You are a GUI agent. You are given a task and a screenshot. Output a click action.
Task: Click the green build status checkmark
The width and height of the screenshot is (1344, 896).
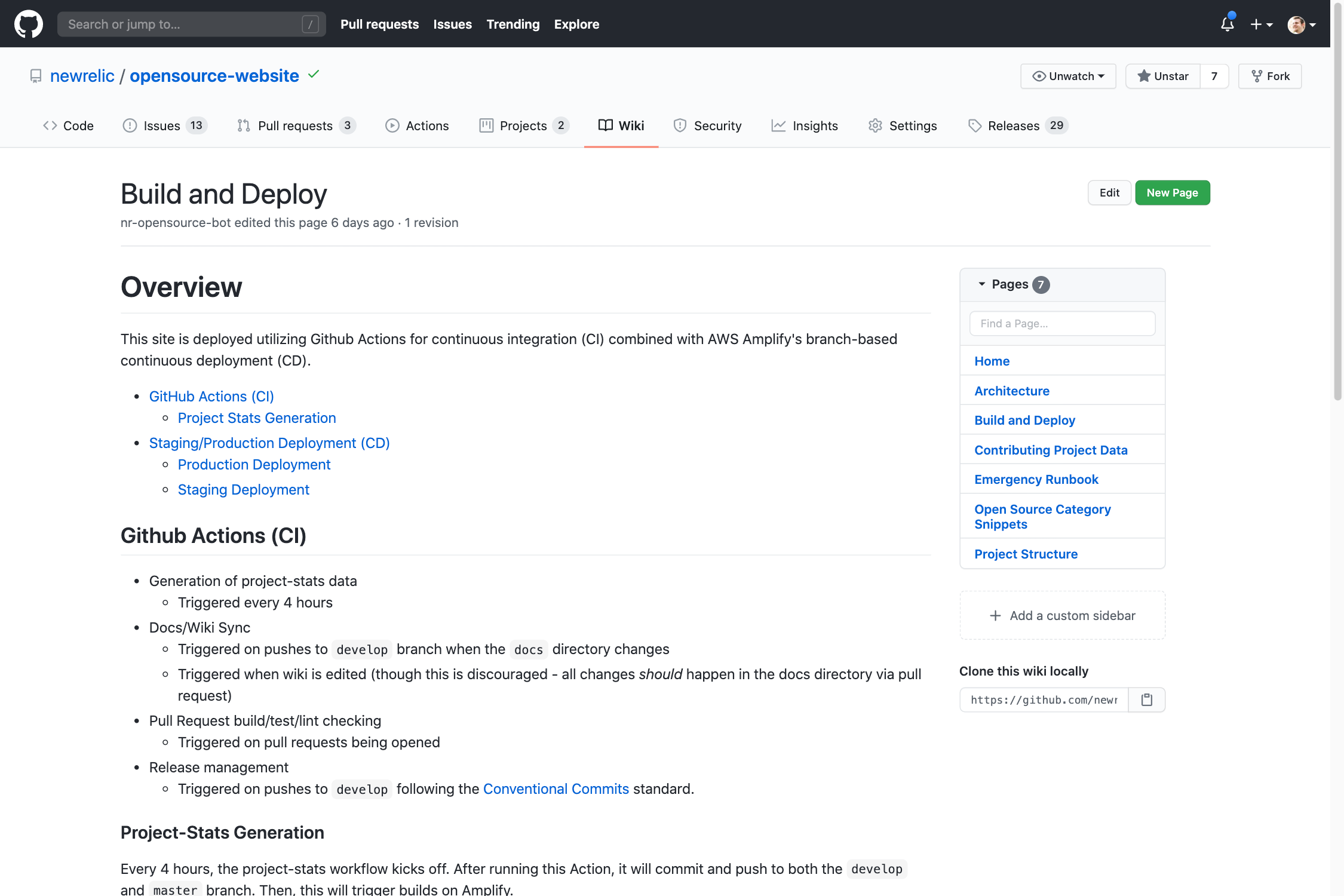(x=314, y=75)
